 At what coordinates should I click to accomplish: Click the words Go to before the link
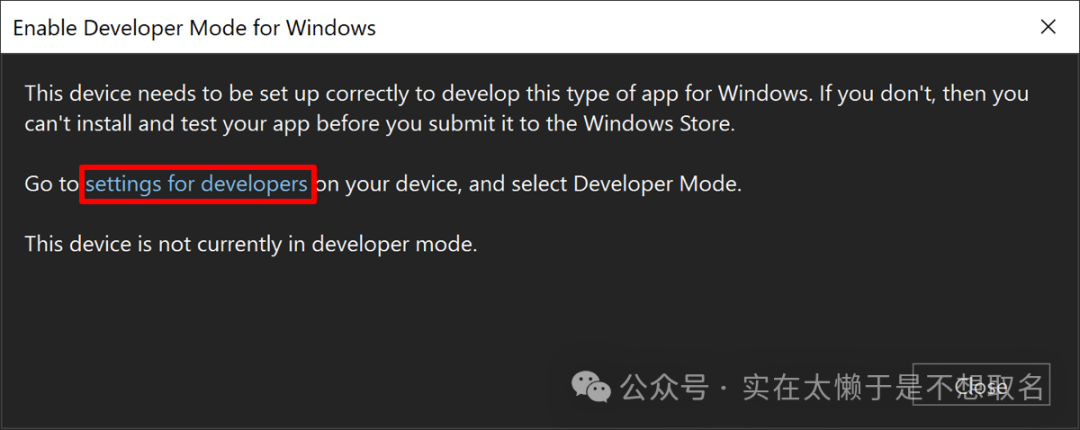click(51, 184)
